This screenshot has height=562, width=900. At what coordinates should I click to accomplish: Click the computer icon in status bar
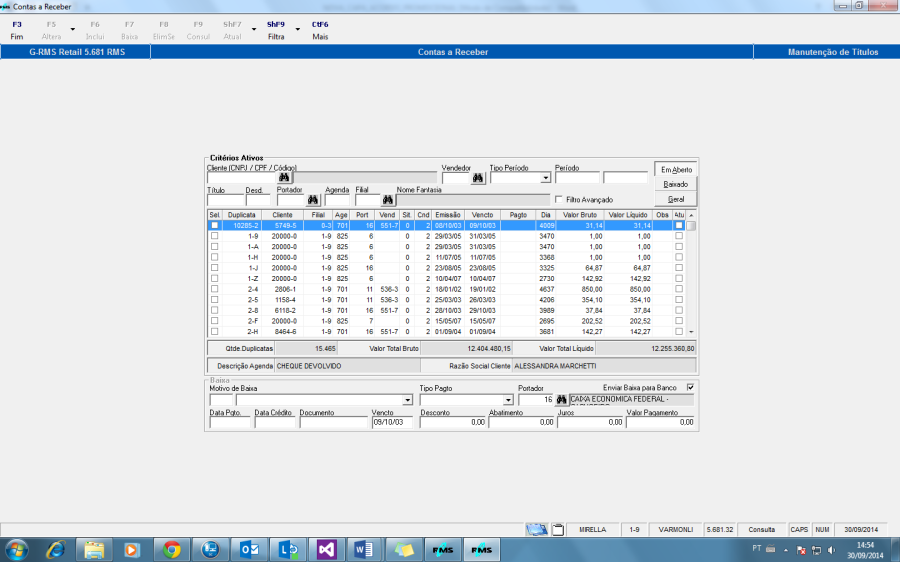[537, 529]
